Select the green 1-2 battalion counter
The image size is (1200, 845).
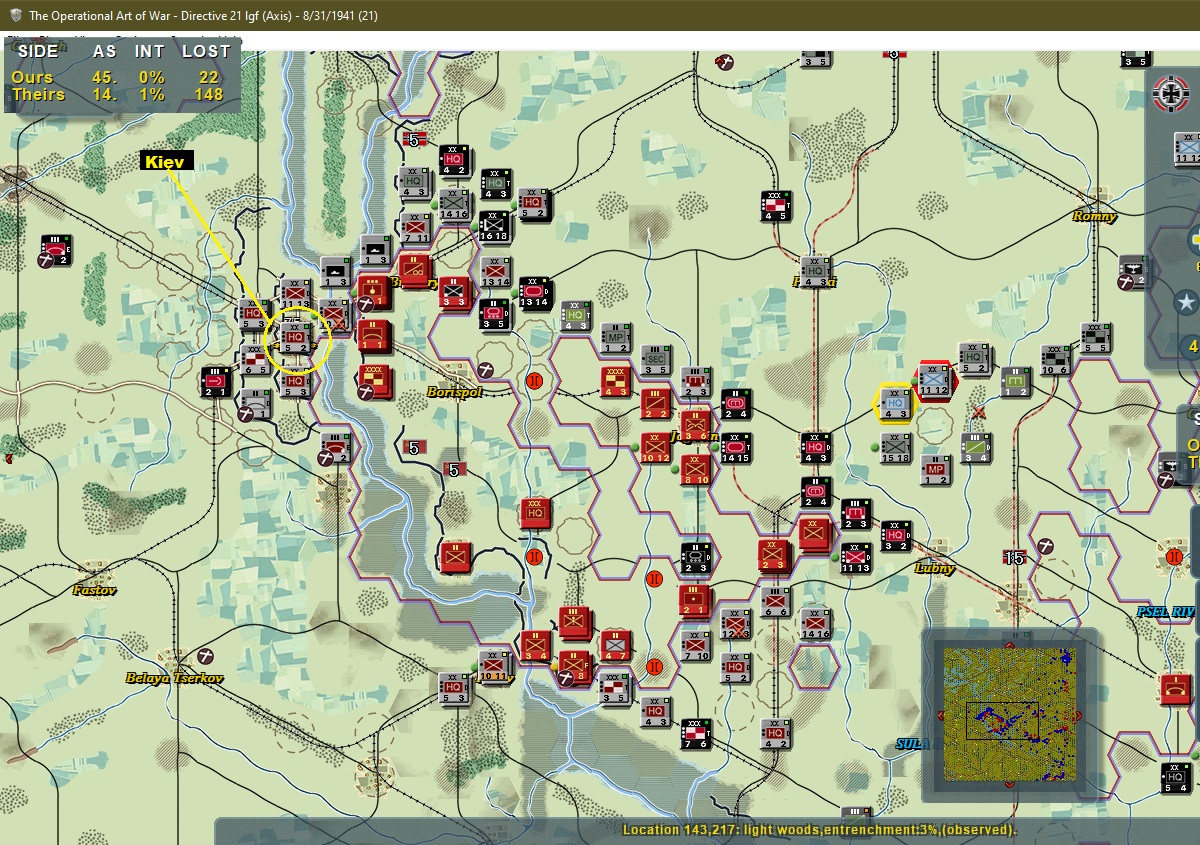pyautogui.click(x=1016, y=380)
